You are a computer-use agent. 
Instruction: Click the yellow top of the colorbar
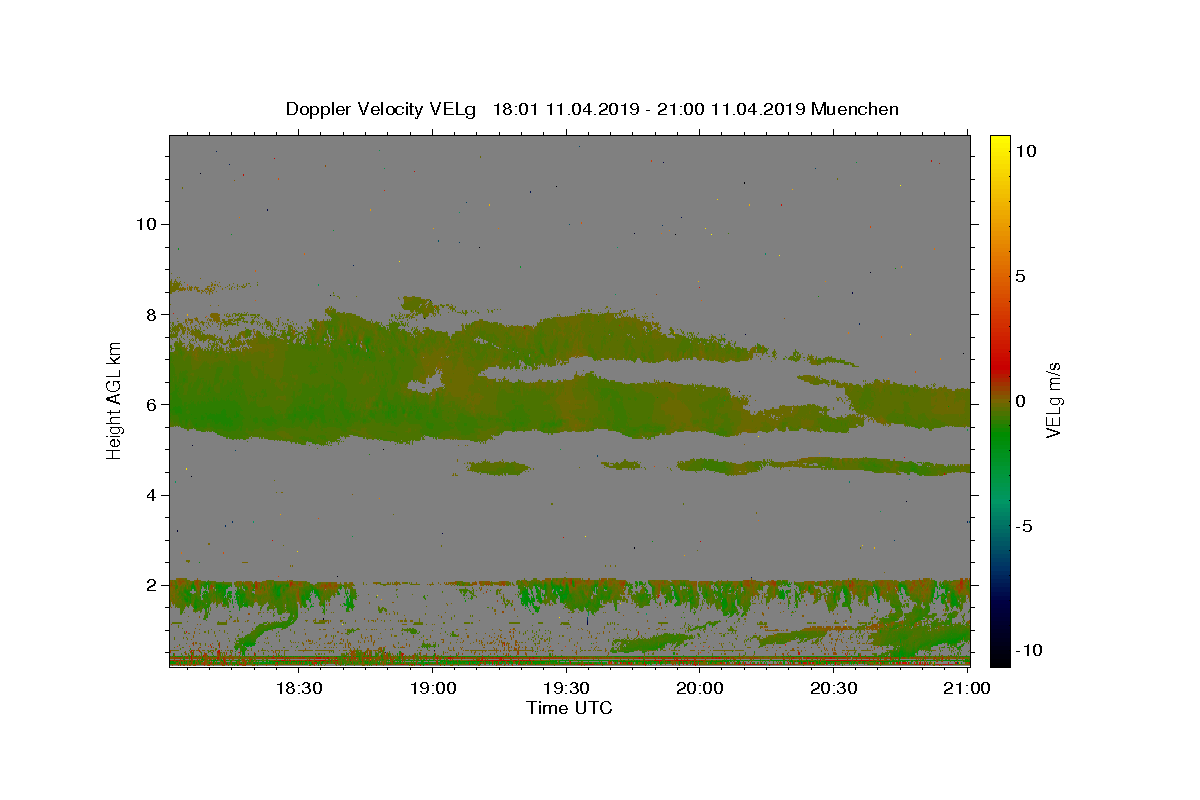(999, 143)
